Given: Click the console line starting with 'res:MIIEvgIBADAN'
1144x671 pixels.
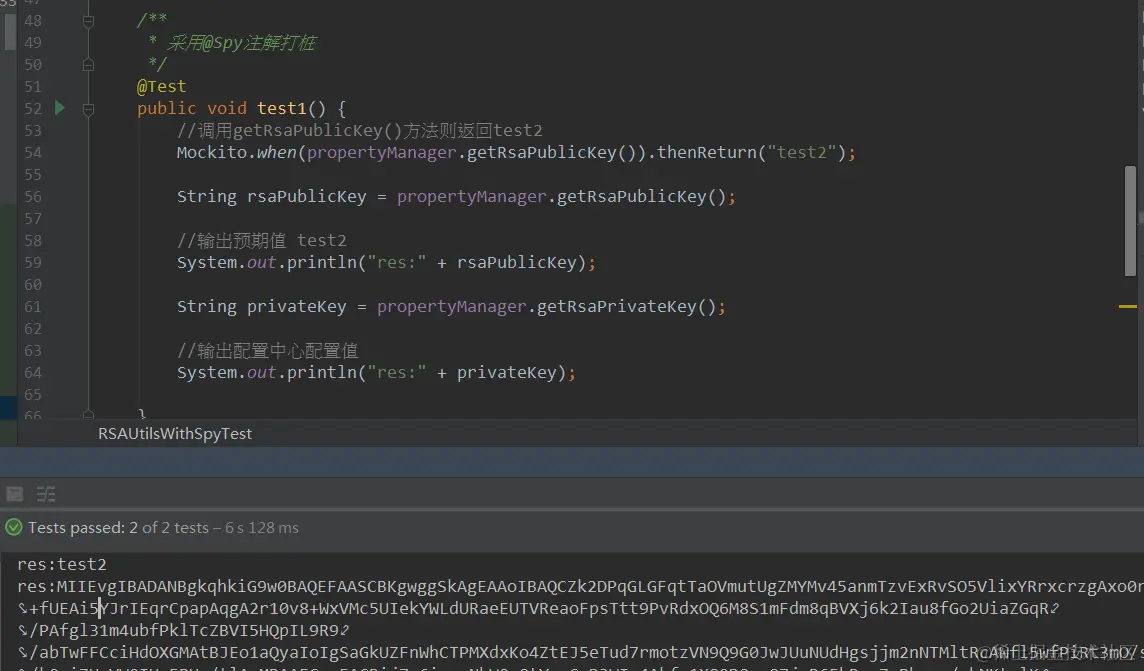Looking at the screenshot, I should (580, 586).
